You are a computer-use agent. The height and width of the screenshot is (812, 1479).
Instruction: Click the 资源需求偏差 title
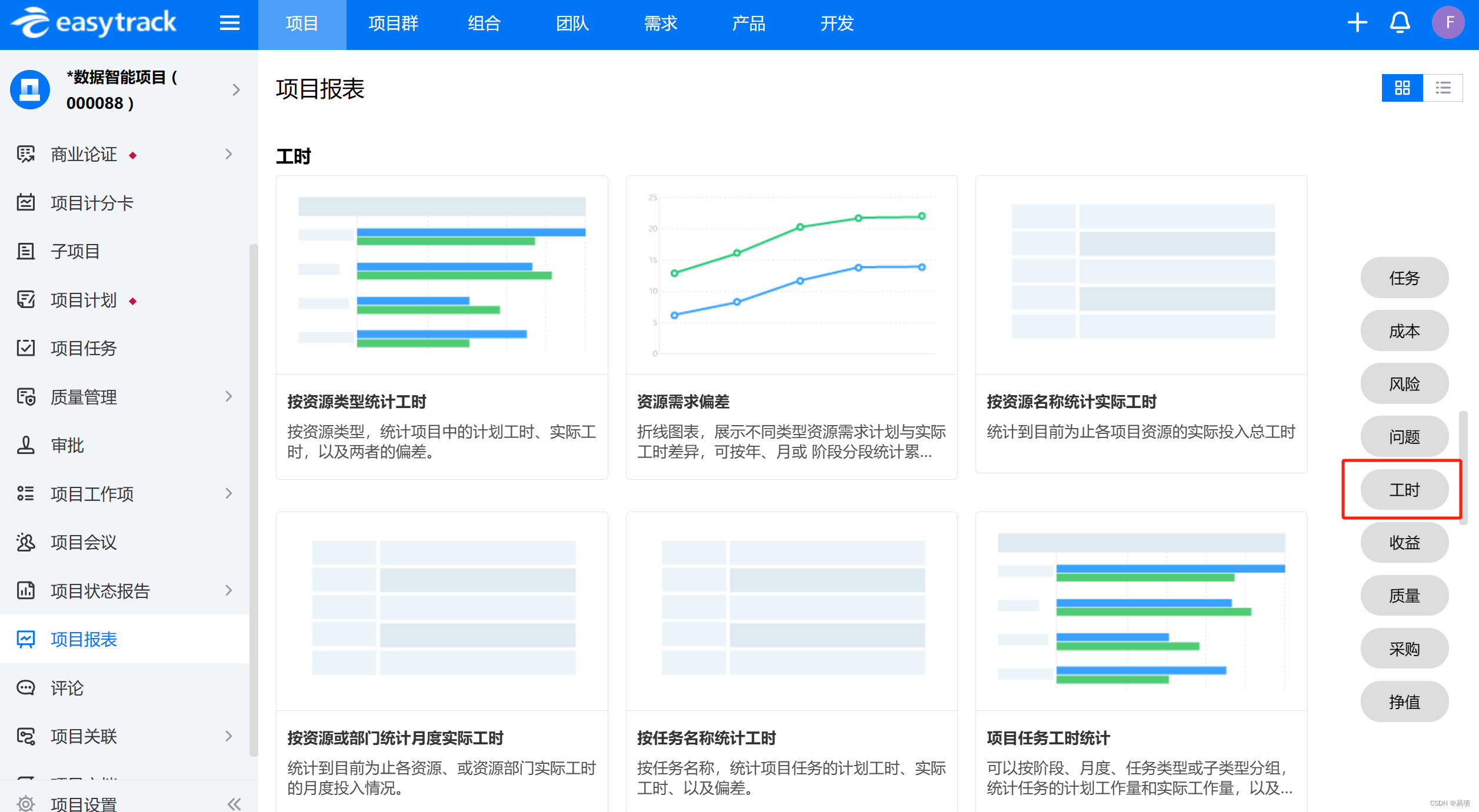tap(683, 402)
